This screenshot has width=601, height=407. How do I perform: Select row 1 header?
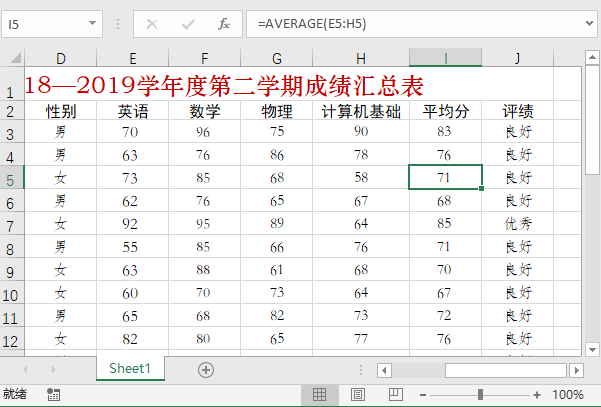pos(11,84)
